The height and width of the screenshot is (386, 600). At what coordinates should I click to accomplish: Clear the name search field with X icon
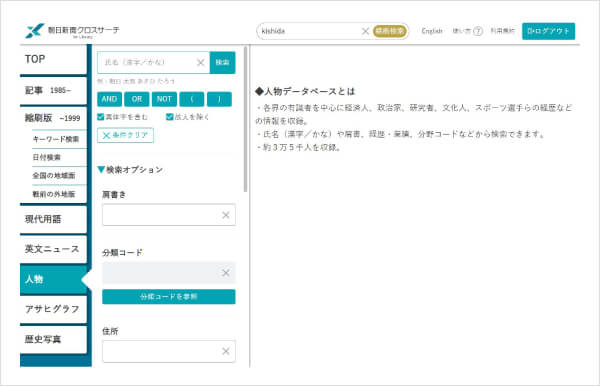click(x=201, y=62)
